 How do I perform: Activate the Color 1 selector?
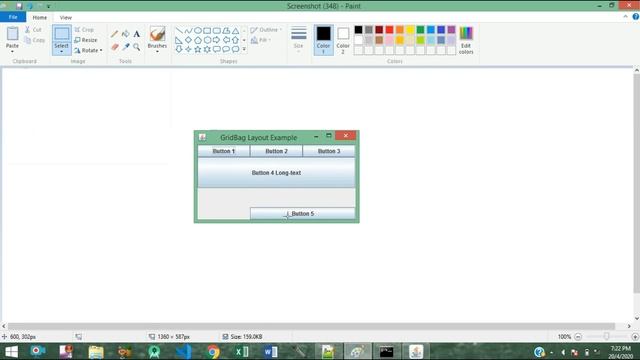[x=323, y=40]
